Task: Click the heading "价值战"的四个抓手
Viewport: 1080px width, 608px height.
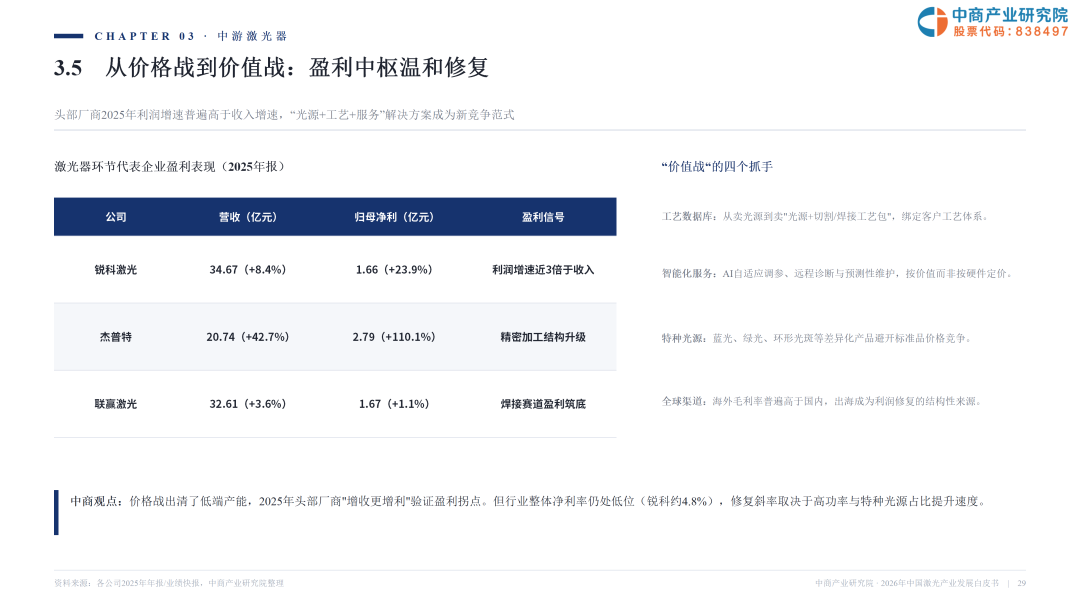Action: pyautogui.click(x=717, y=167)
